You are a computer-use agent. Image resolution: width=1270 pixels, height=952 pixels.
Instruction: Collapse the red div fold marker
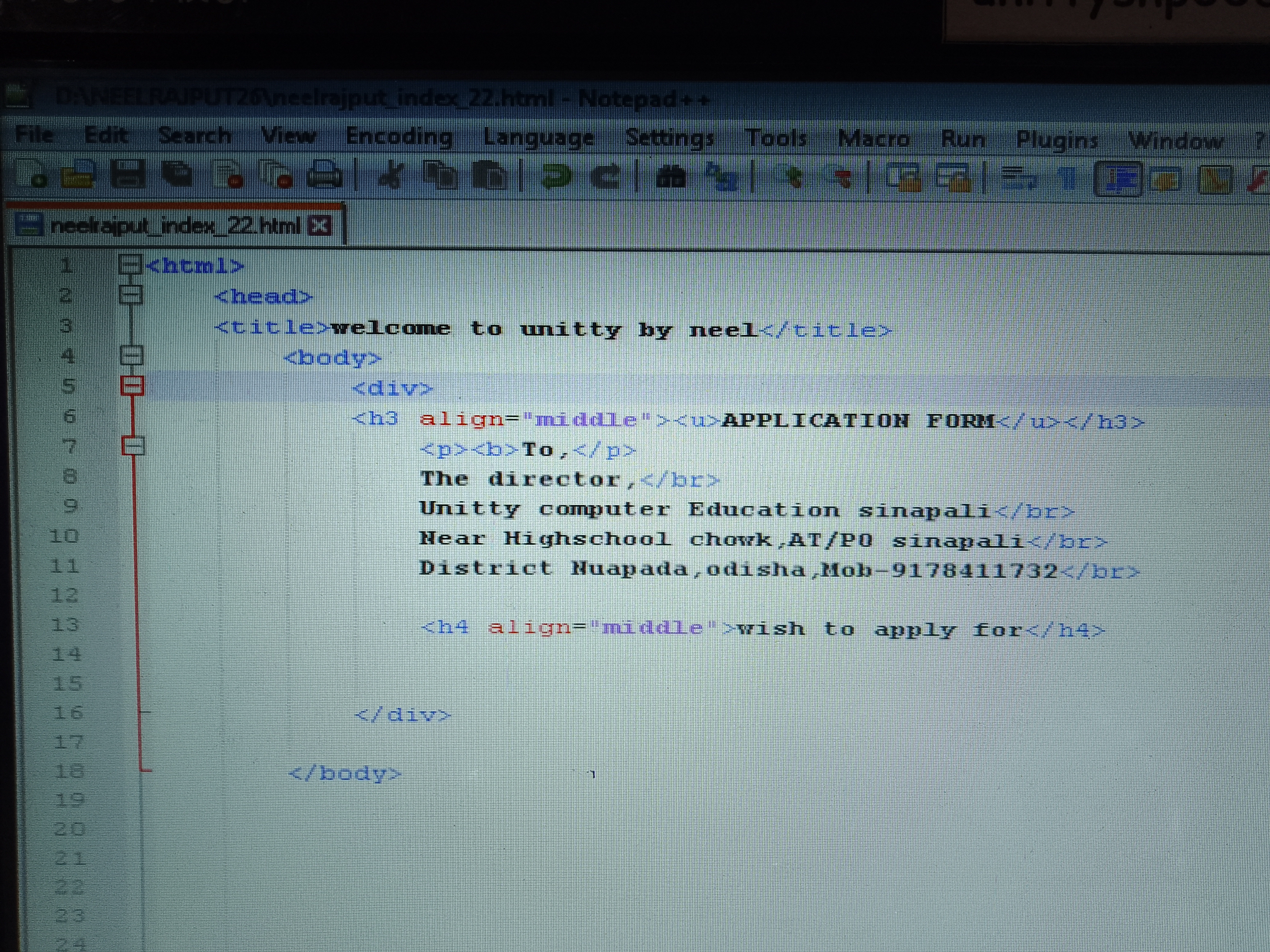coord(132,386)
